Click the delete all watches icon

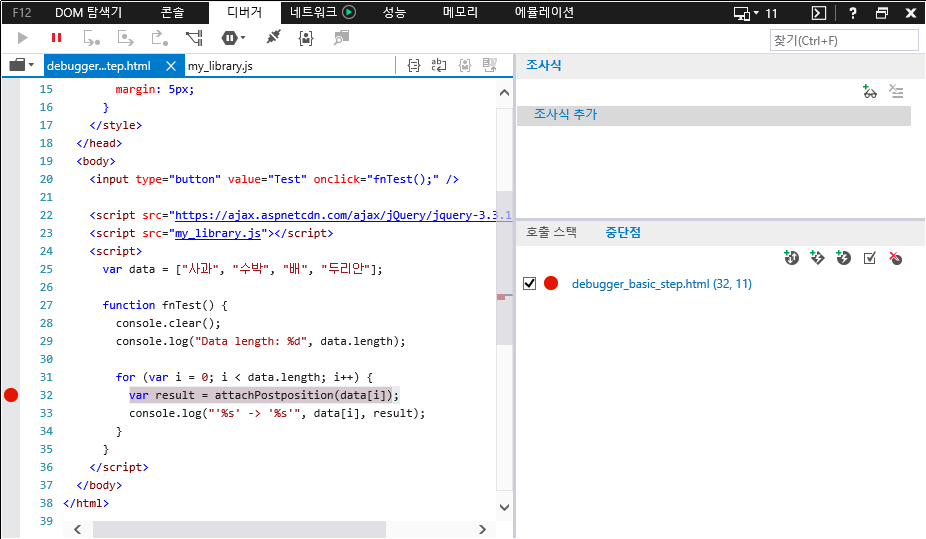(x=896, y=92)
